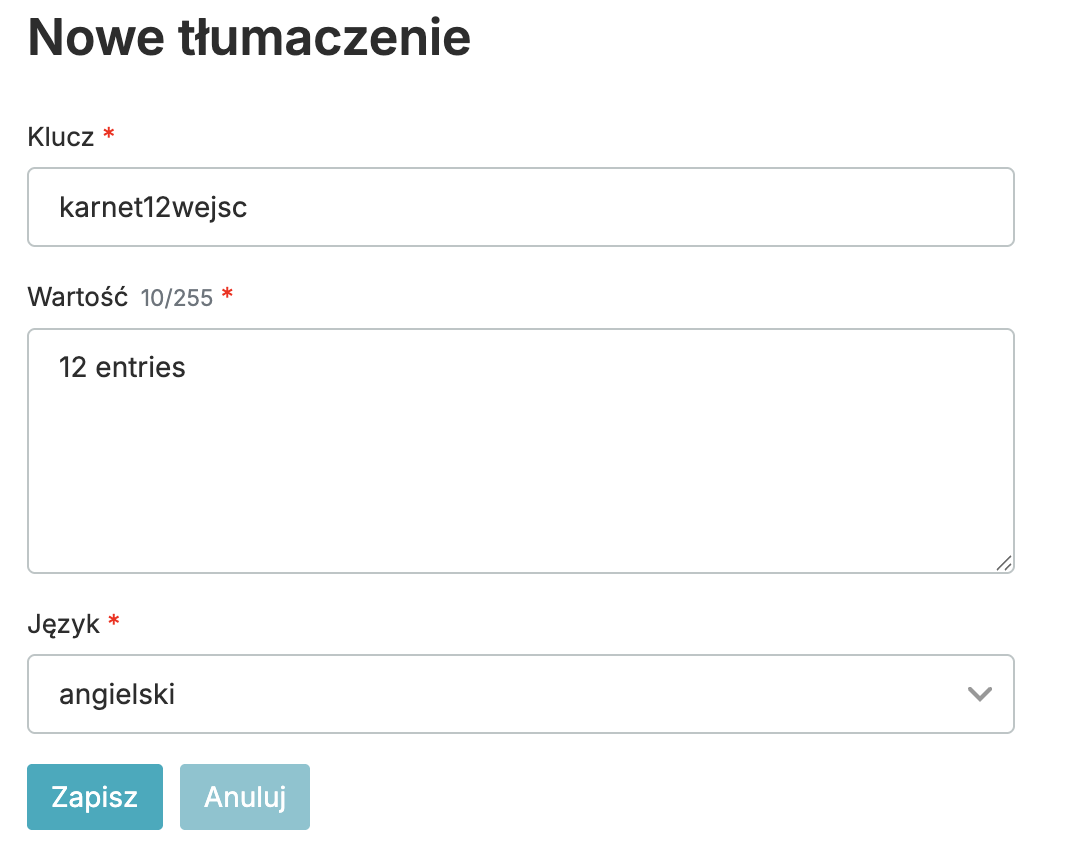The height and width of the screenshot is (856, 1080).
Task: Click the dropdown chevron arrow icon
Action: [x=979, y=694]
